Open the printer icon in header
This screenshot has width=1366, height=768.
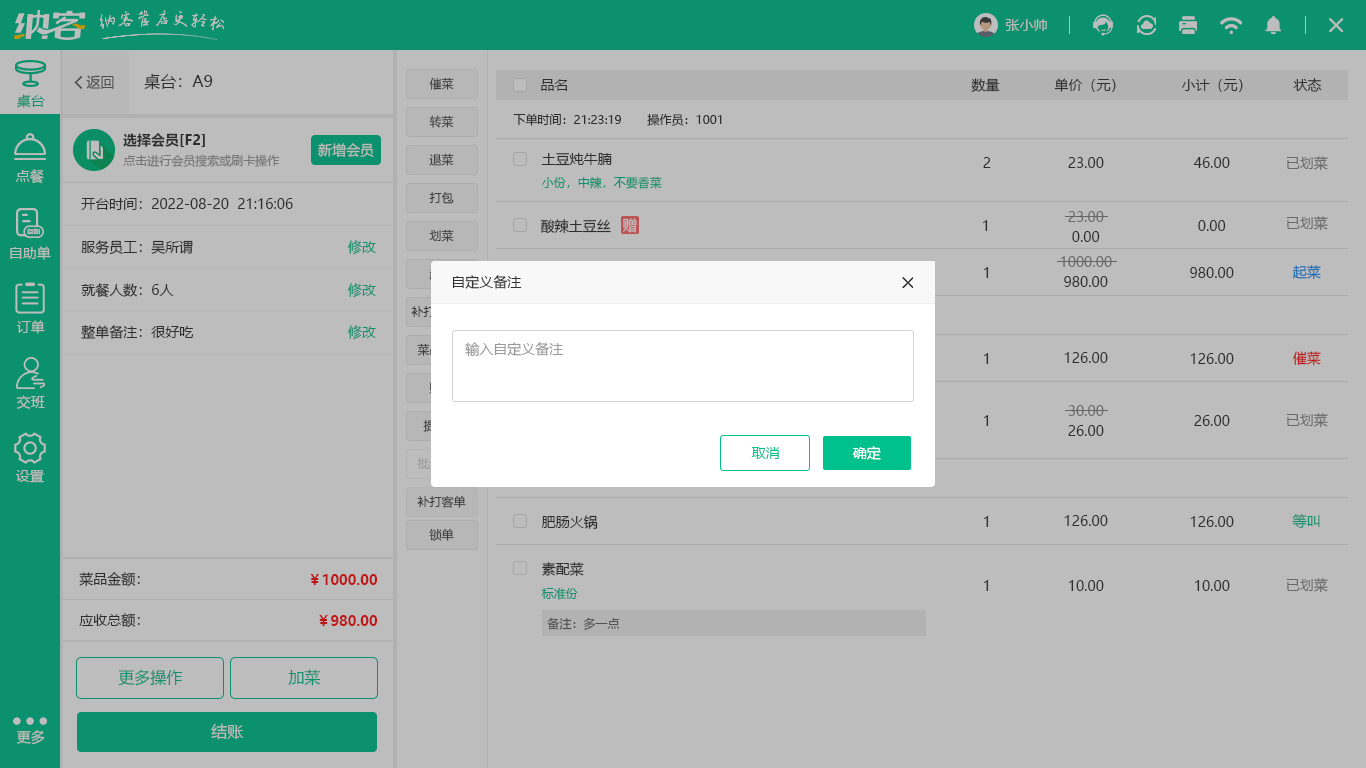[x=1188, y=25]
